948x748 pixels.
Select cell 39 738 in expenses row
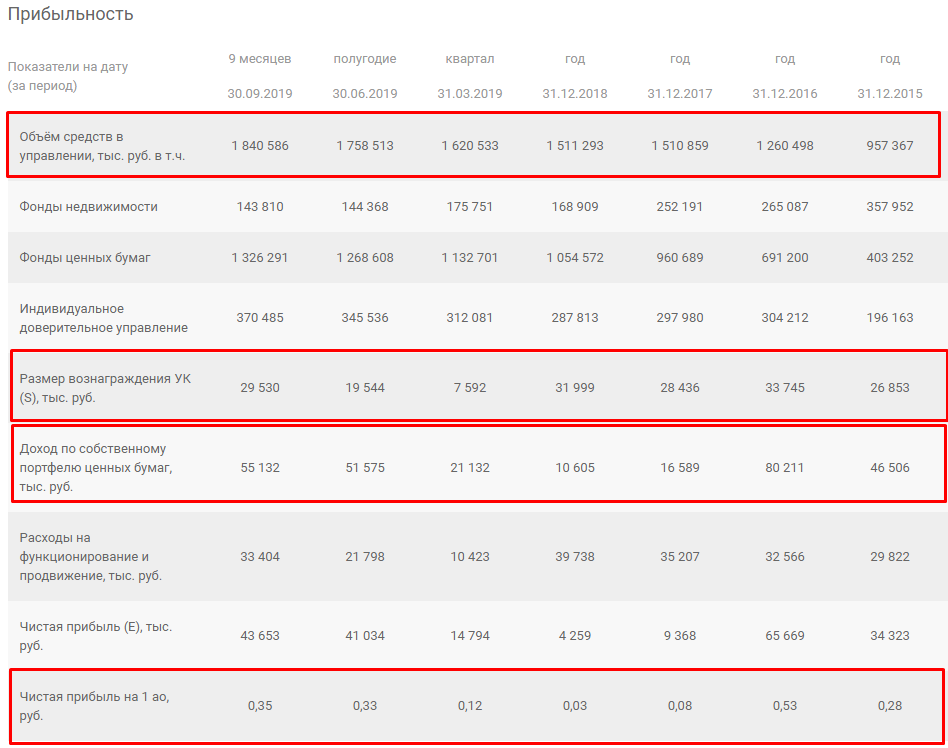[575, 556]
